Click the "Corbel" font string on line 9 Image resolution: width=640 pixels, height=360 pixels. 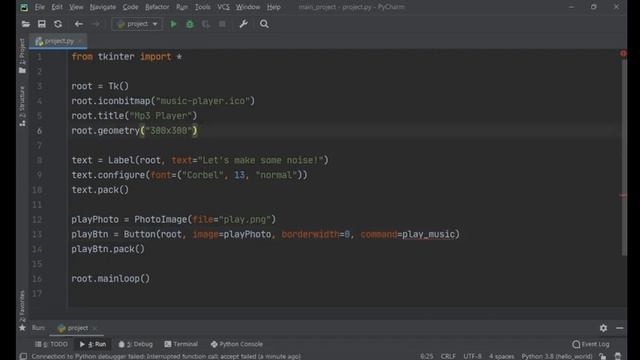tap(203, 175)
